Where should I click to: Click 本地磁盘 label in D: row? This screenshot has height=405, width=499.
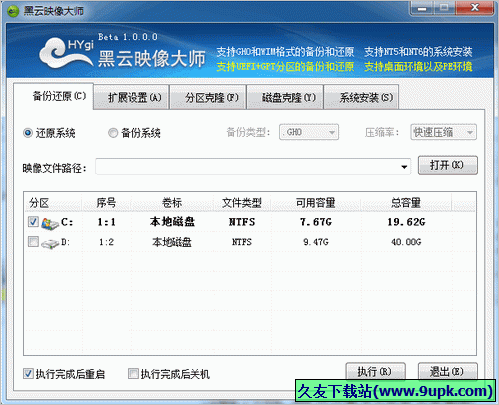(172, 242)
